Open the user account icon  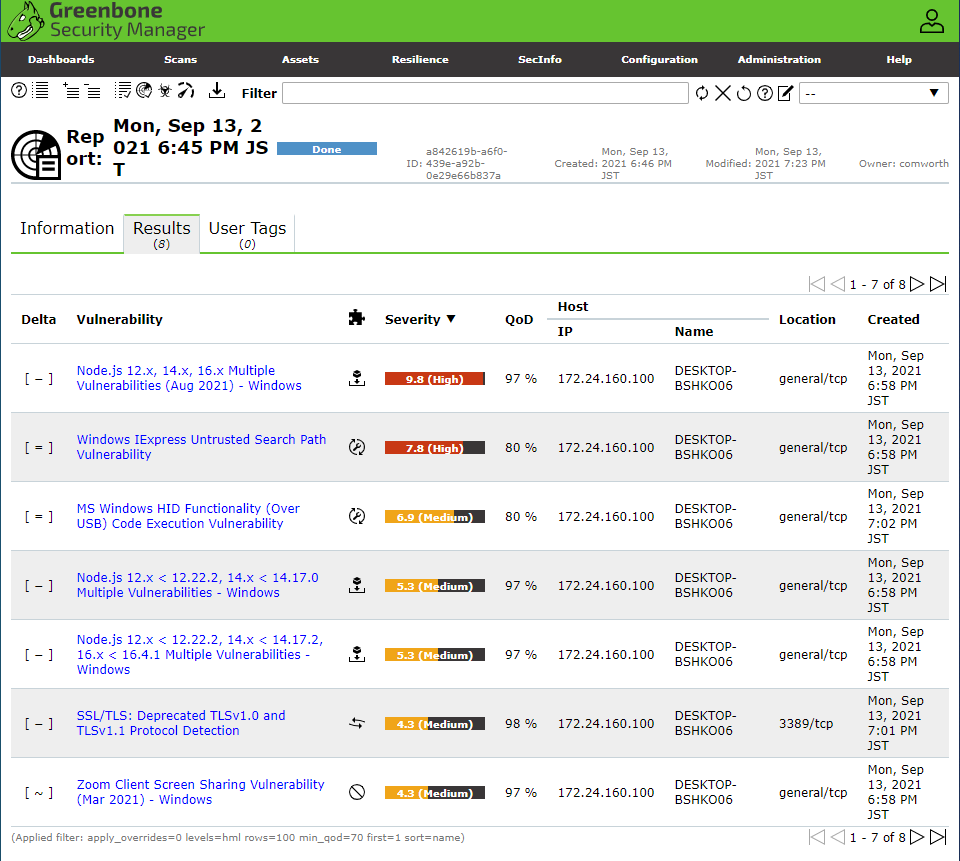point(931,21)
